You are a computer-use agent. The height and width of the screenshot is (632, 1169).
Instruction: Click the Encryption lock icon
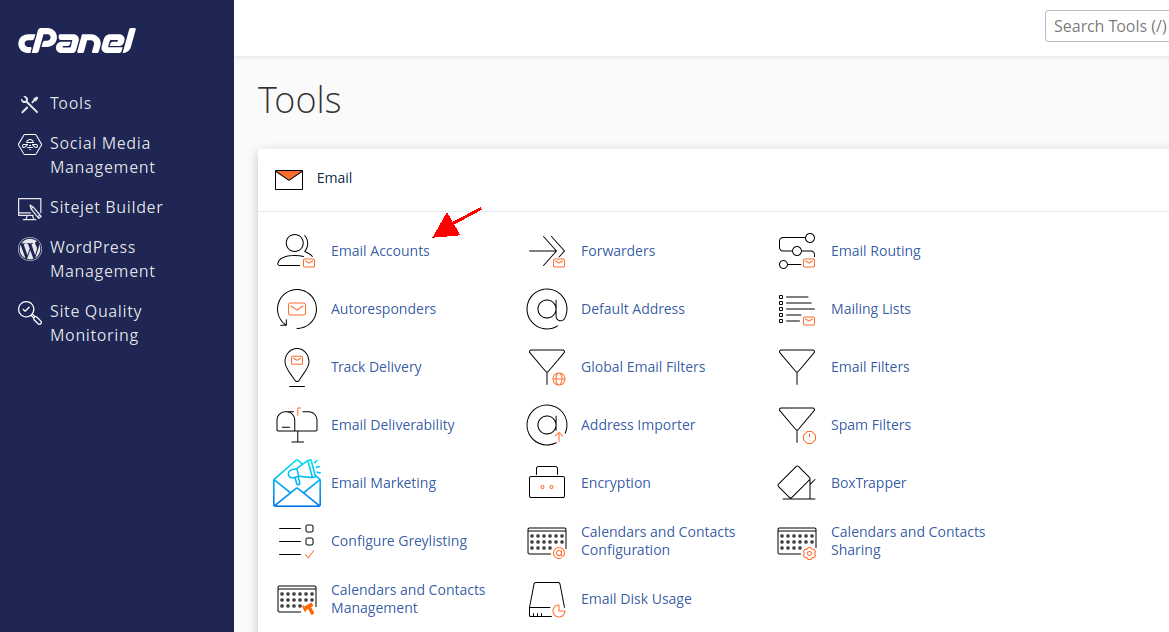(x=547, y=483)
